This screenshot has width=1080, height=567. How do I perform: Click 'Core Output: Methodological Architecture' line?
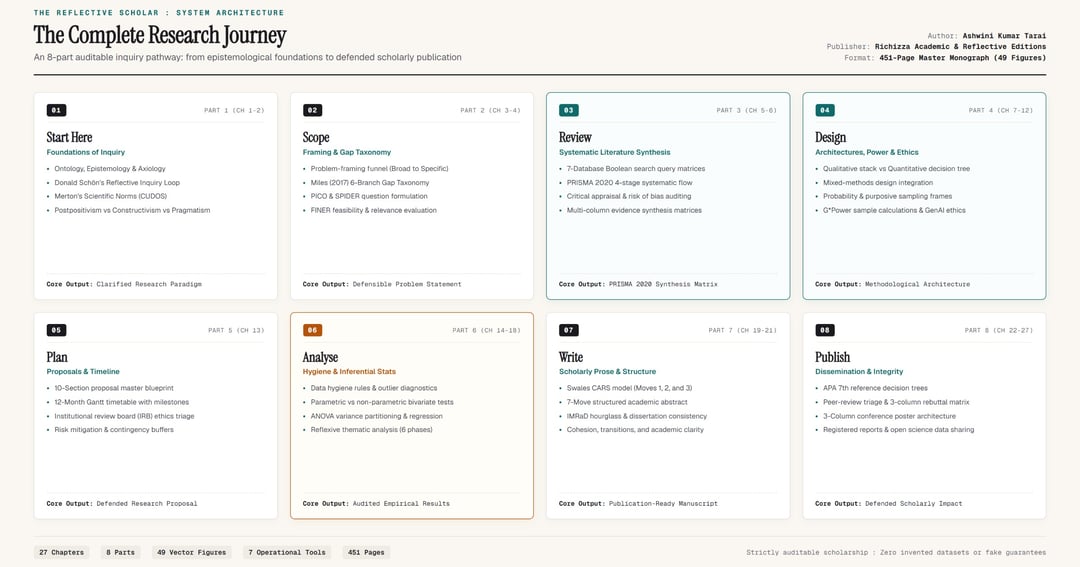(x=893, y=284)
